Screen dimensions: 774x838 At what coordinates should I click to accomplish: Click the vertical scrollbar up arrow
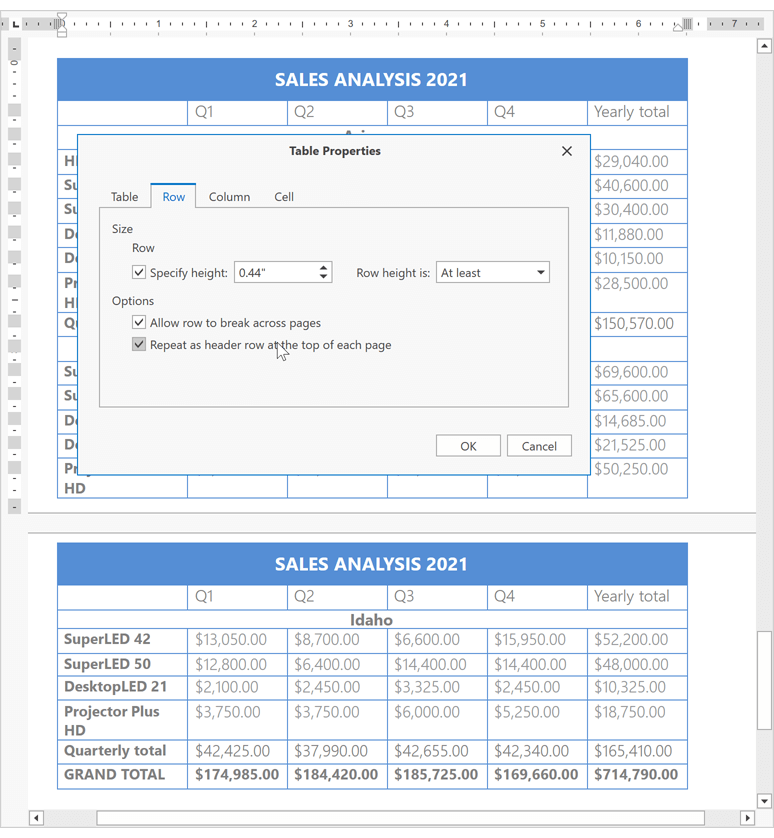click(x=764, y=46)
